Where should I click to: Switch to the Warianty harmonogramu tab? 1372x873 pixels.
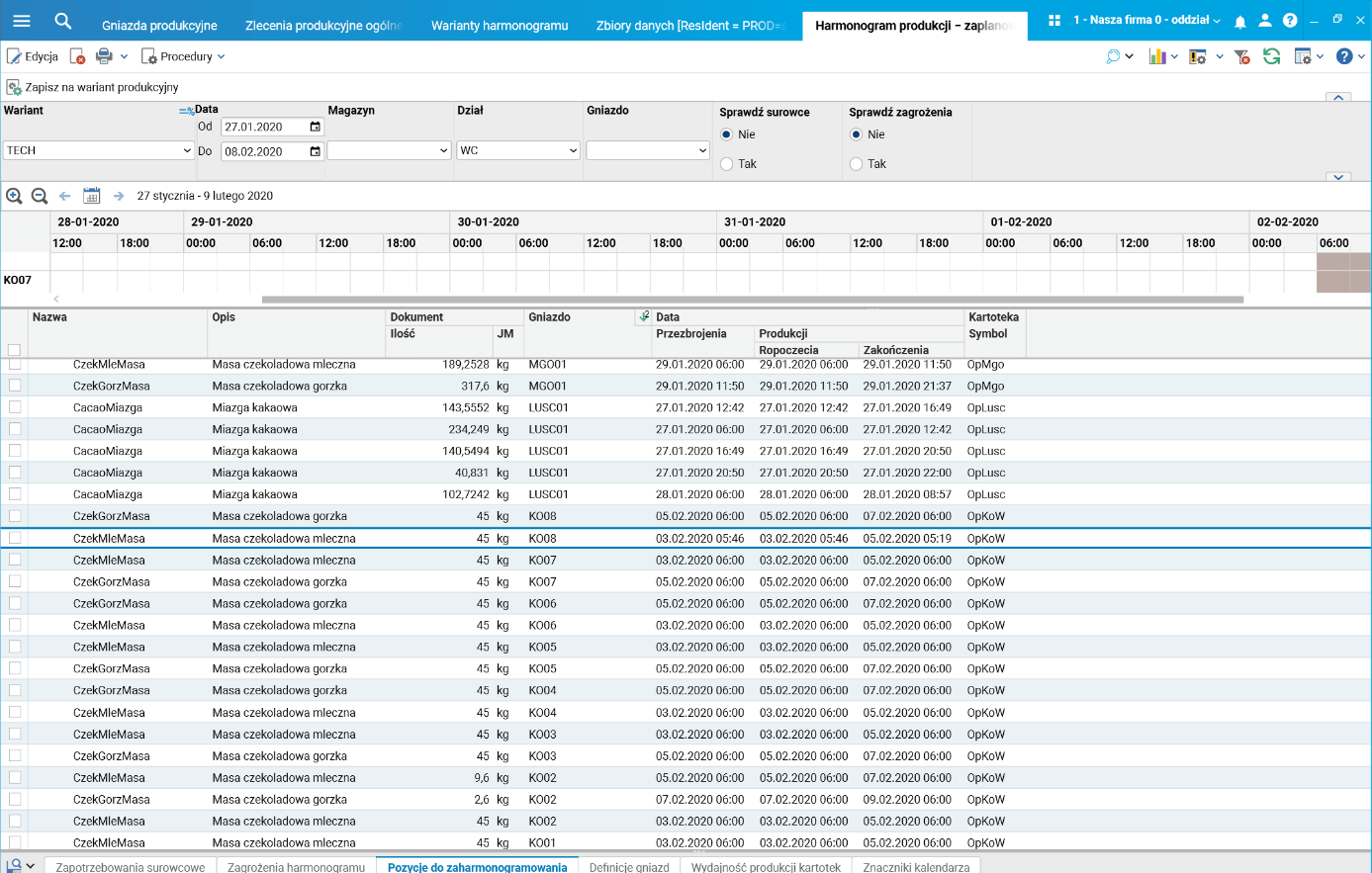[500, 26]
